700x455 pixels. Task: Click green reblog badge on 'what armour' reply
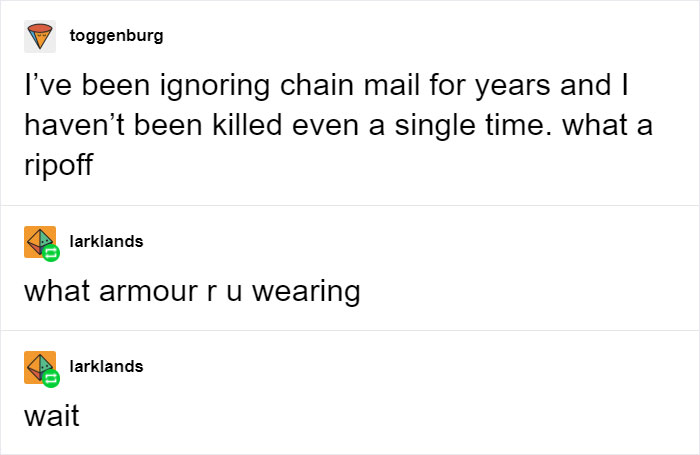coord(52,254)
